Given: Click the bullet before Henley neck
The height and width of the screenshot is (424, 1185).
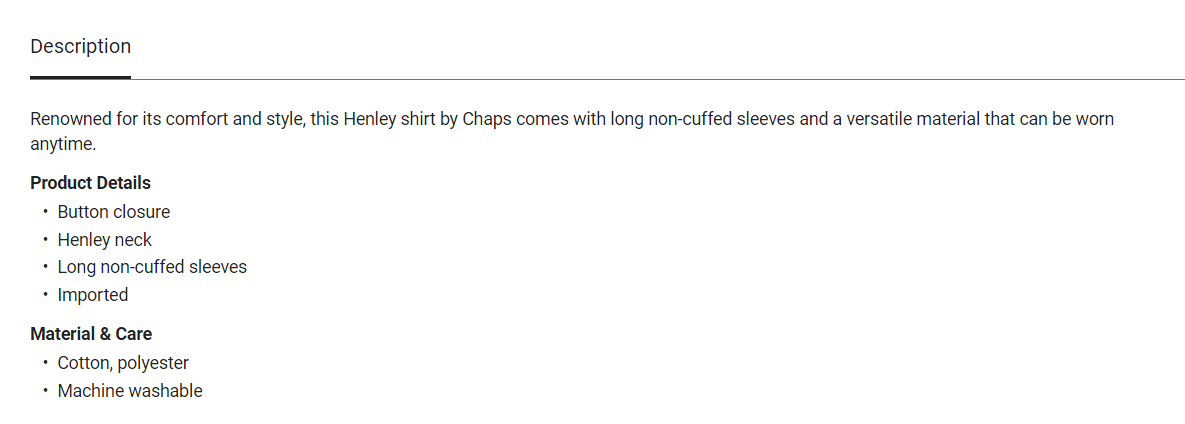Looking at the screenshot, I should click(x=45, y=240).
